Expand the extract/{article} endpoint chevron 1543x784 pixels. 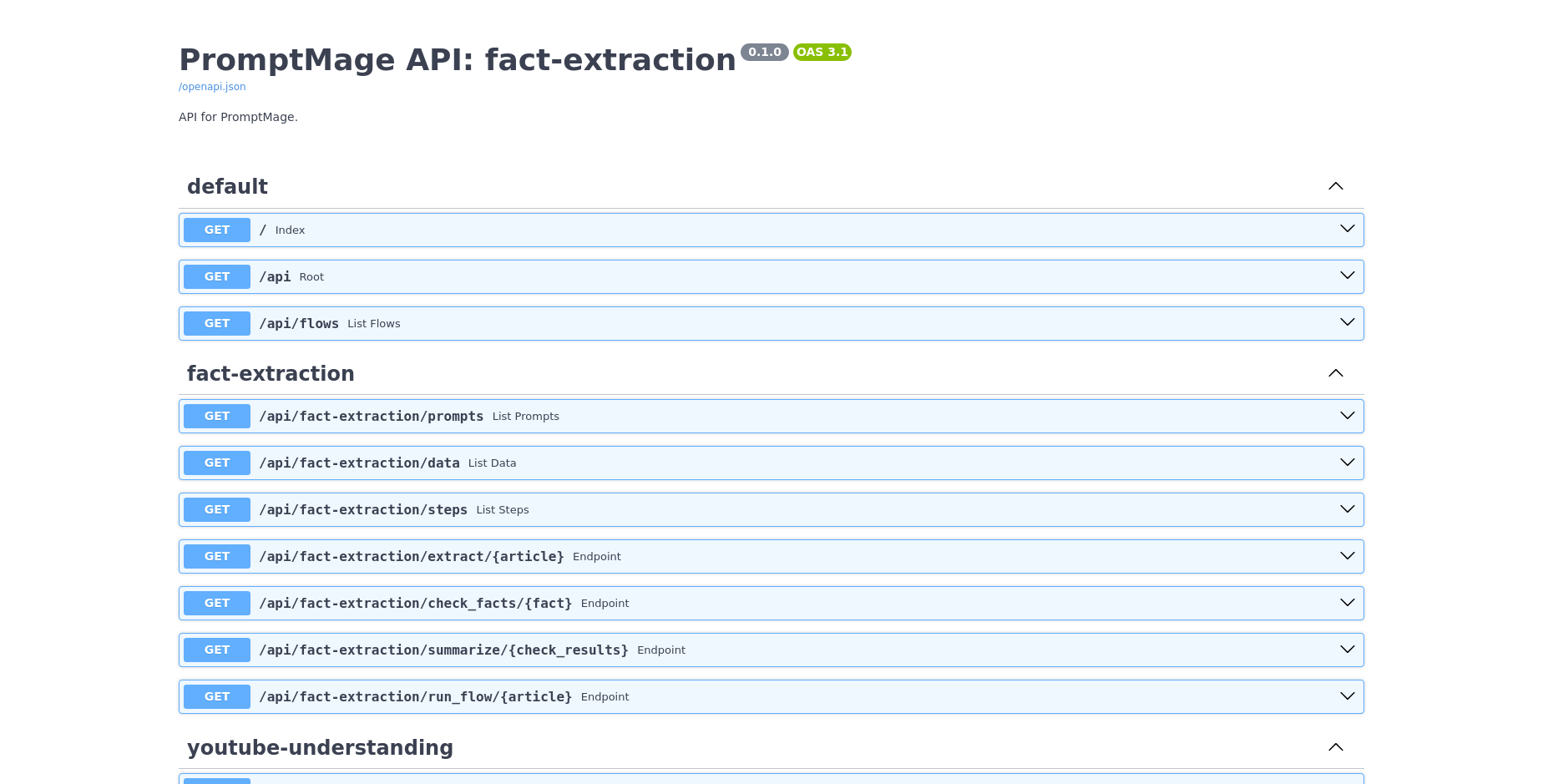tap(1348, 556)
